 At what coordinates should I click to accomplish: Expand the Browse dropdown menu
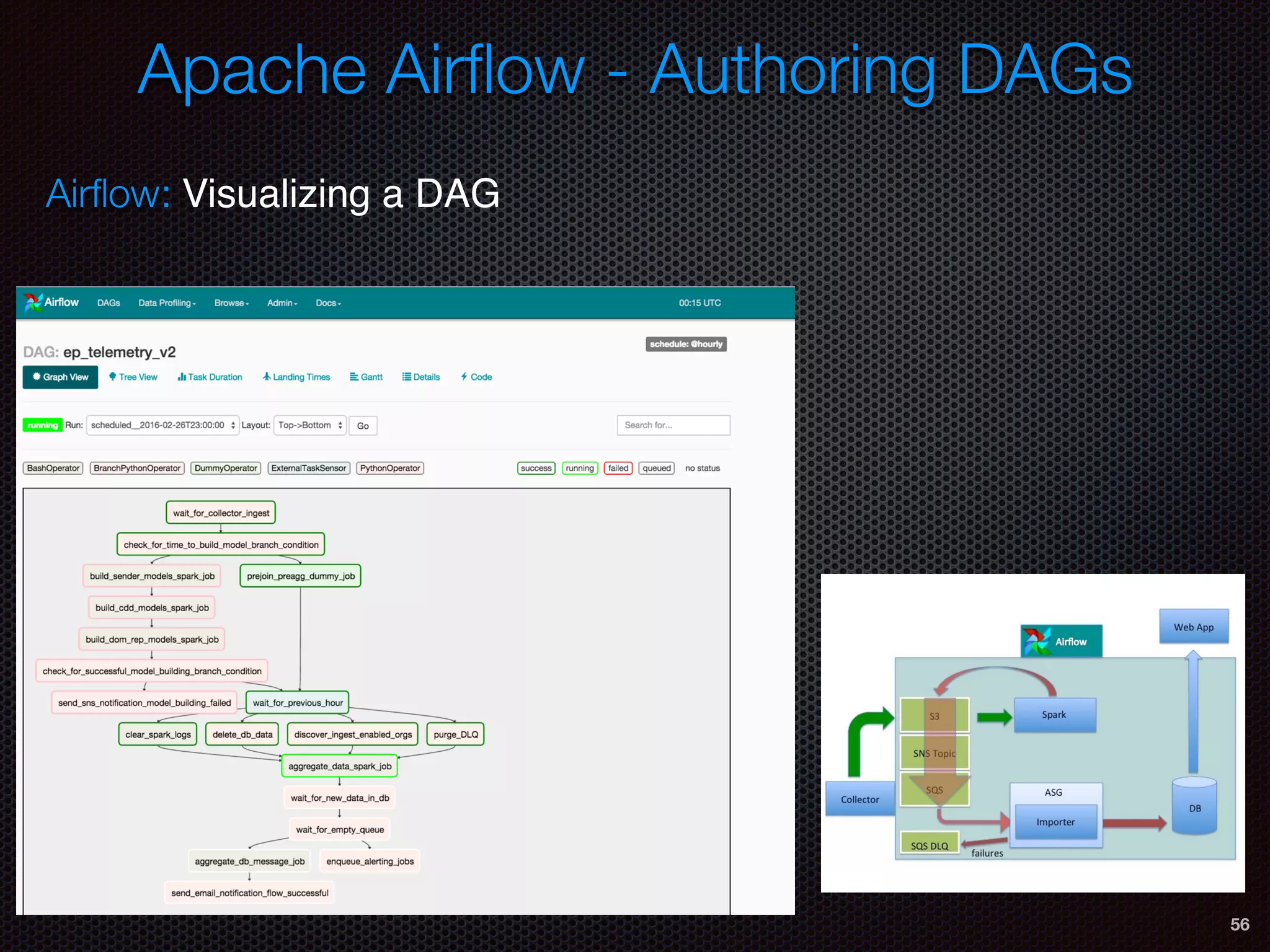231,303
